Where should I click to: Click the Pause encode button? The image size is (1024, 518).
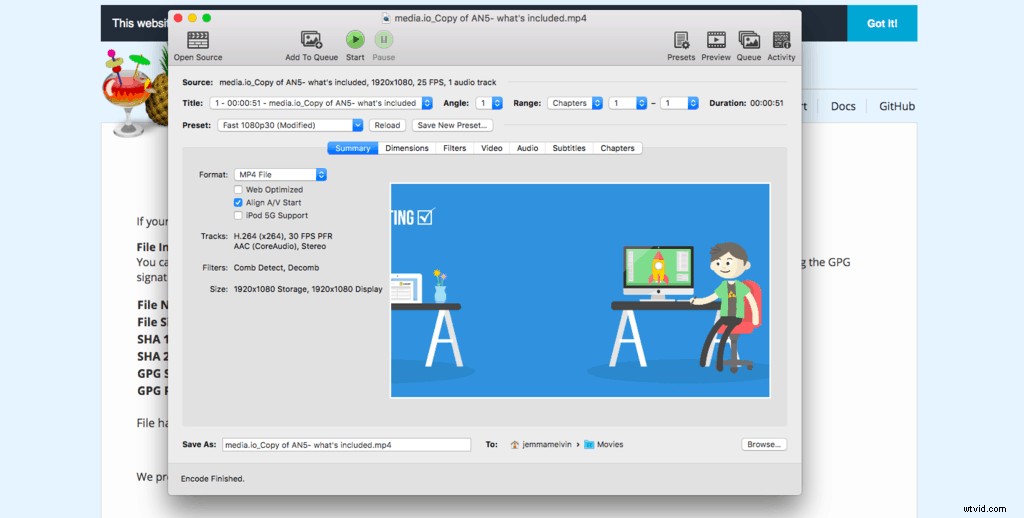[384, 40]
